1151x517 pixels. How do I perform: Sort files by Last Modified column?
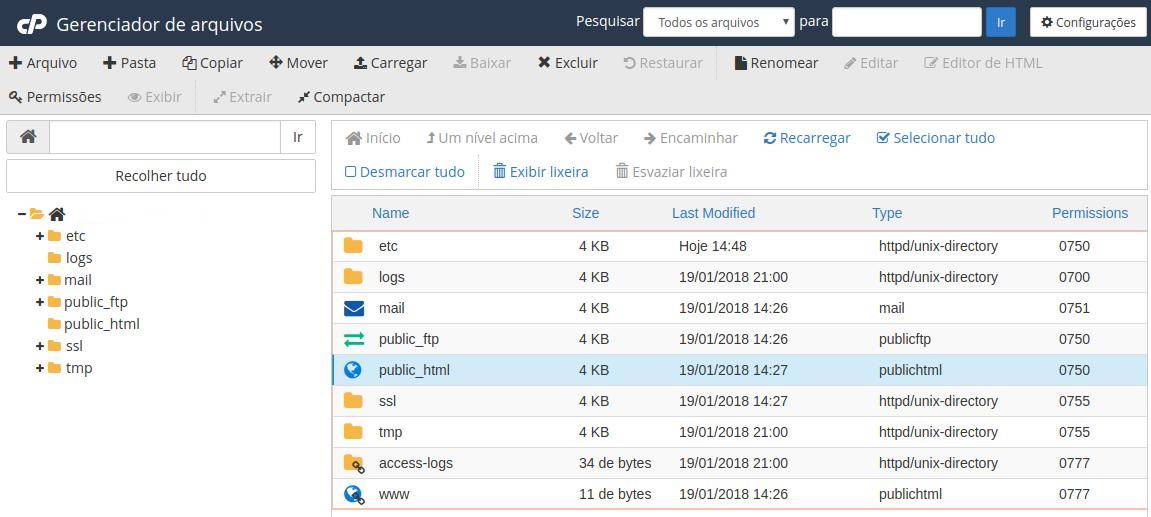(x=713, y=213)
